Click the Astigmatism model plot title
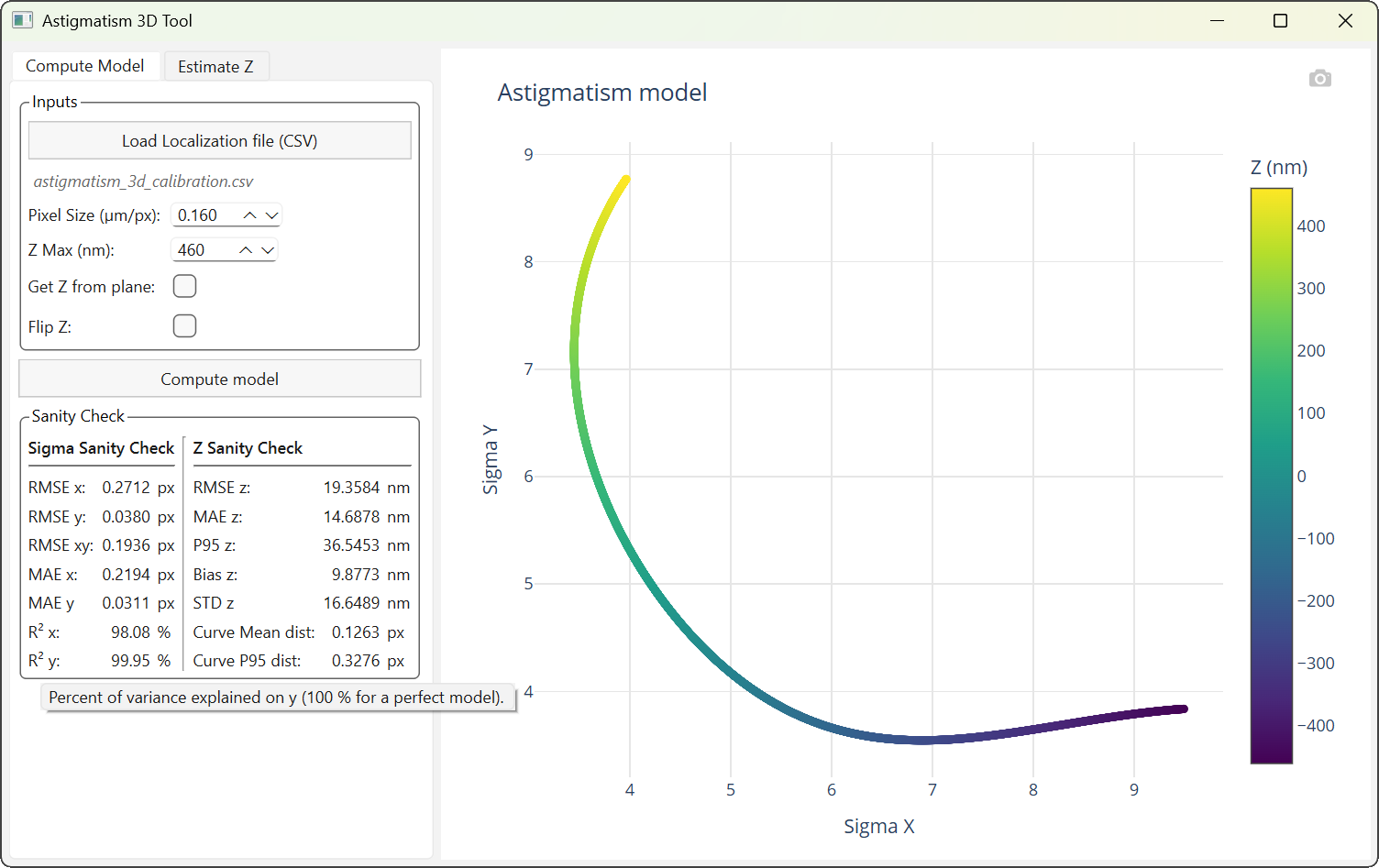1379x868 pixels. point(602,93)
